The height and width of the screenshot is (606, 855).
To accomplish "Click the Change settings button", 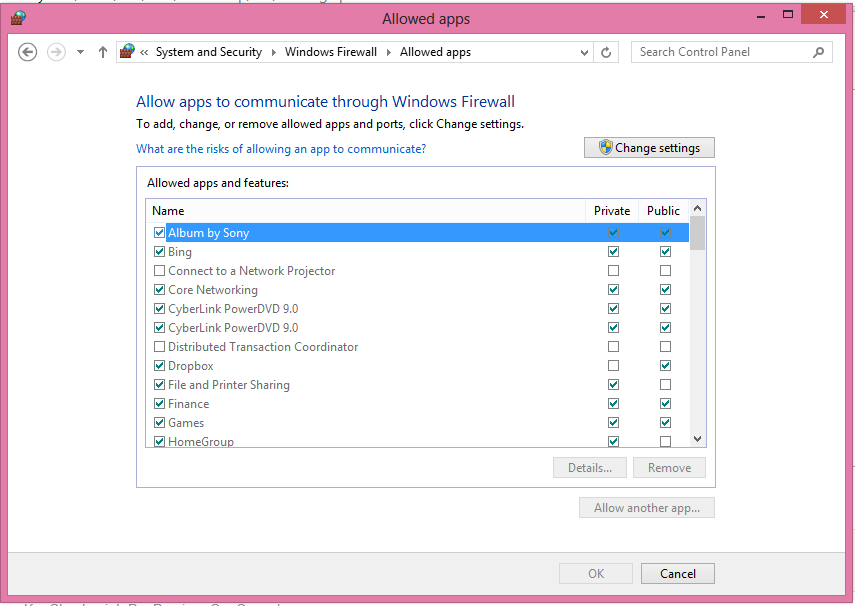I will point(649,147).
